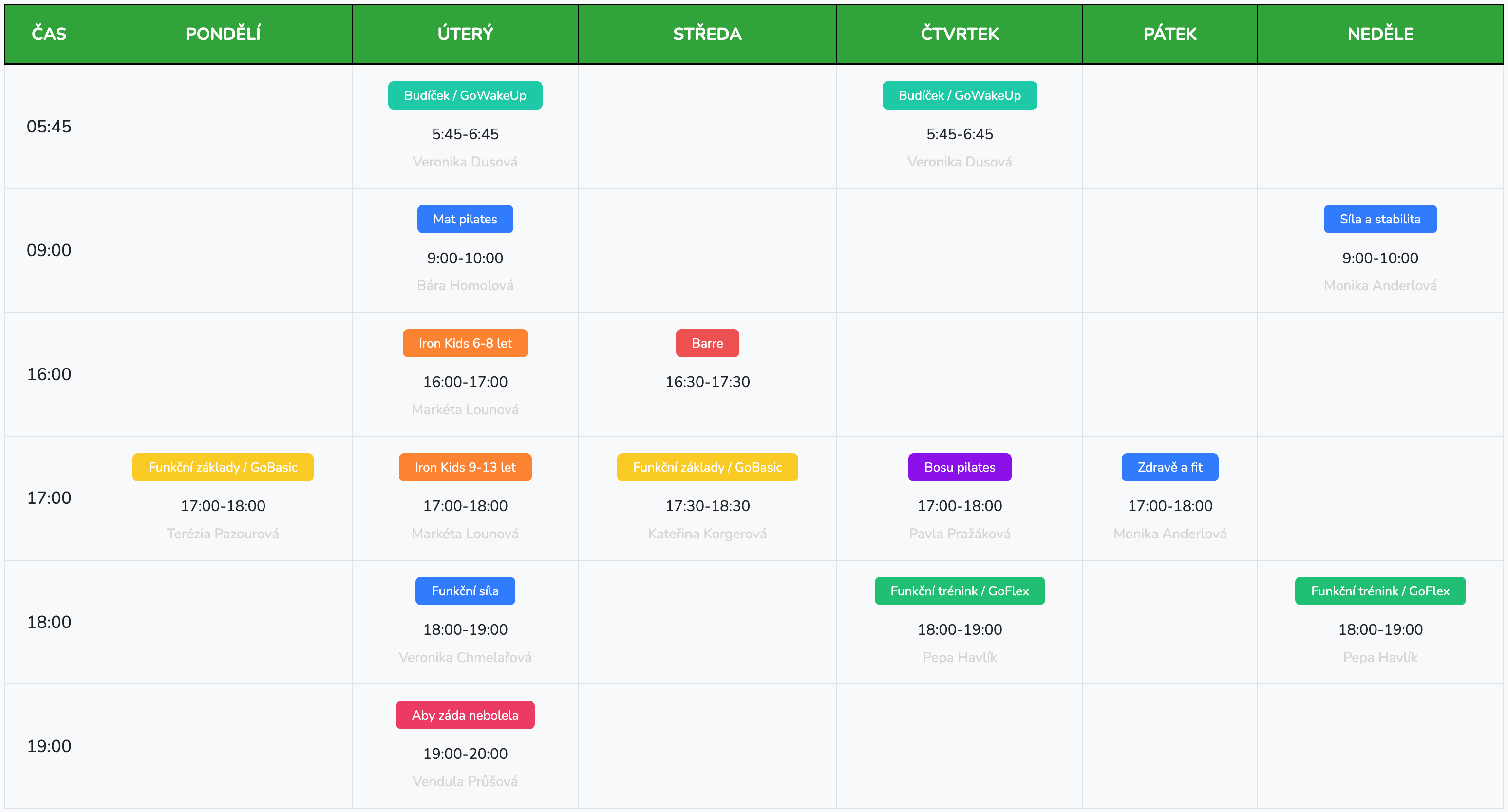This screenshot has height=812, width=1508.
Task: Click instructor name Kateřina Korgerová
Action: pyautogui.click(x=707, y=534)
